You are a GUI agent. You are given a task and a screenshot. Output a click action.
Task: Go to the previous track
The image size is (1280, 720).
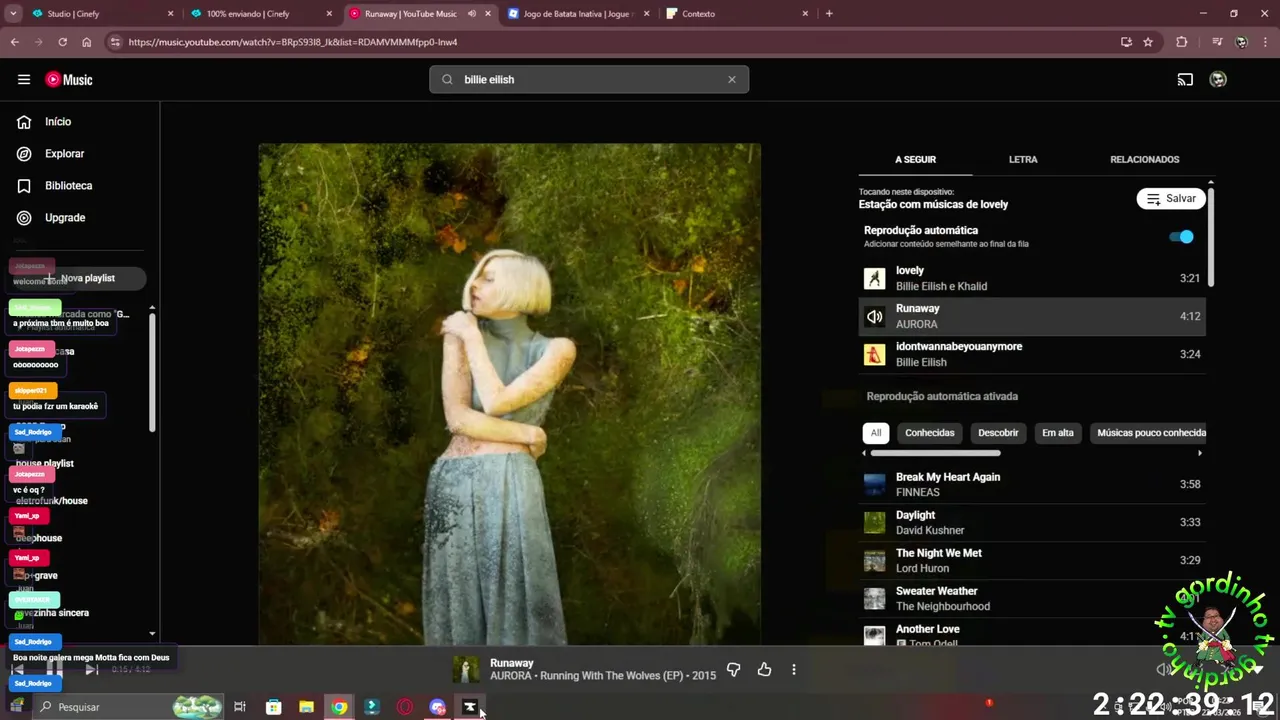(x=17, y=669)
